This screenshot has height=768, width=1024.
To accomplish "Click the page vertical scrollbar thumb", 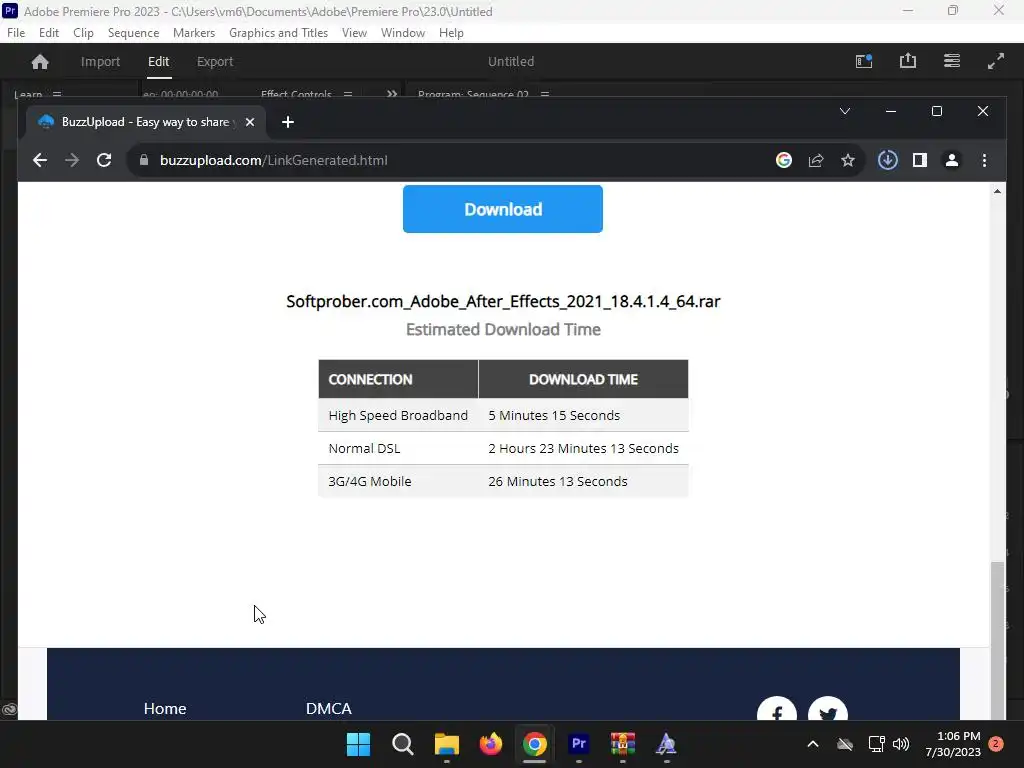I will [997, 640].
